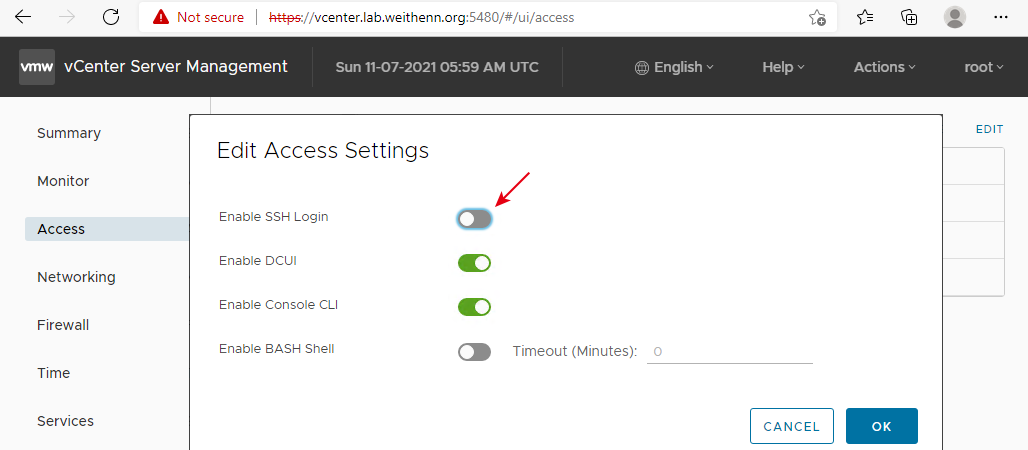This screenshot has height=450, width=1028.
Task: Select Firewall in the sidebar
Action: point(63,325)
